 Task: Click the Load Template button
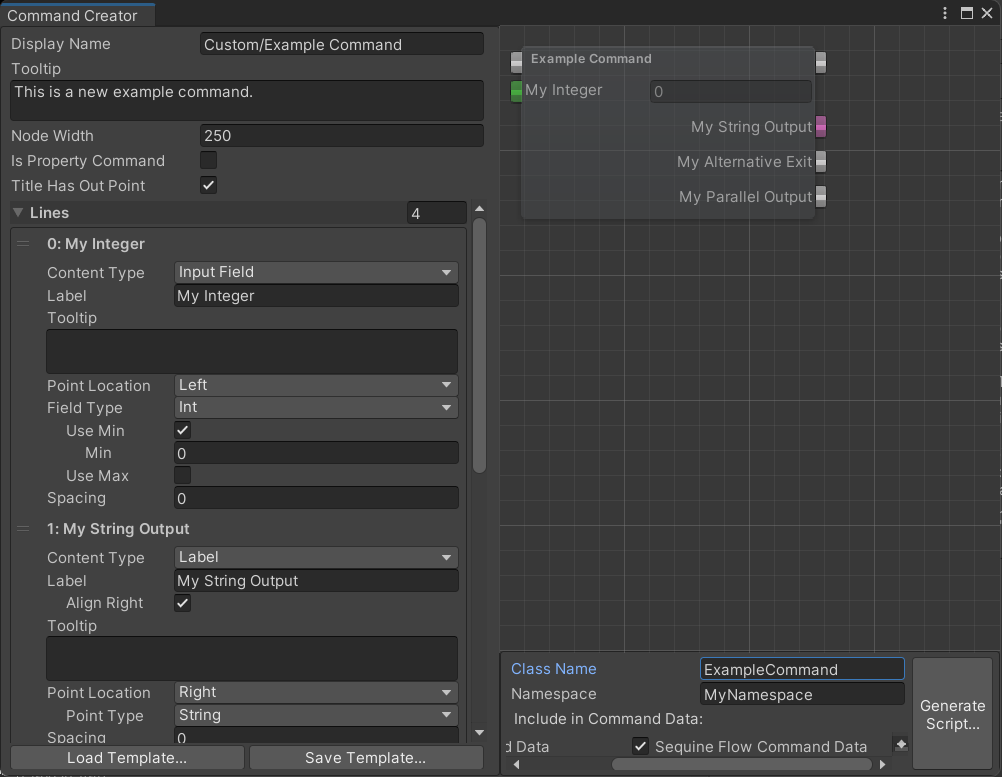[x=127, y=758]
